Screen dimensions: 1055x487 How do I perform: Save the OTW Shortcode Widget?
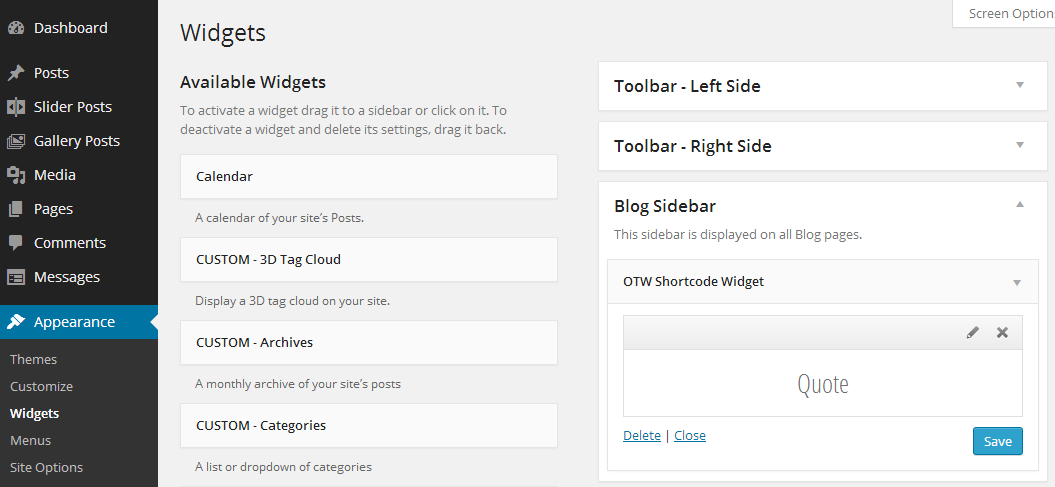(x=998, y=441)
